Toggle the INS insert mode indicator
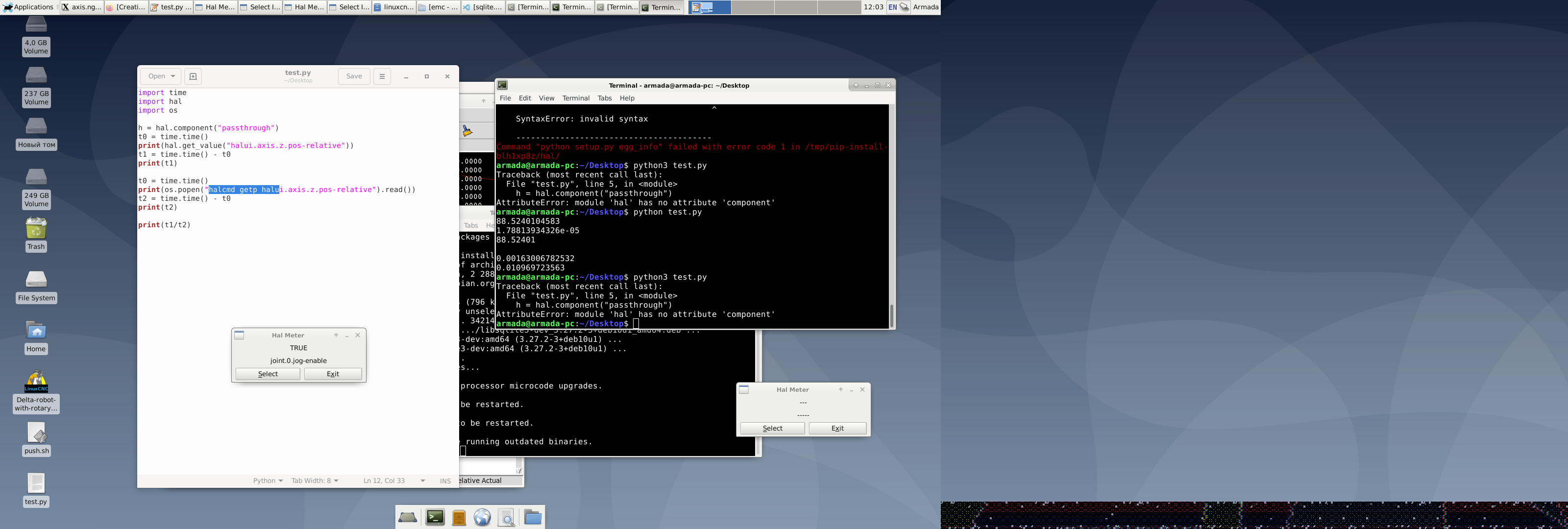Viewport: 1568px width, 529px height. tap(445, 481)
